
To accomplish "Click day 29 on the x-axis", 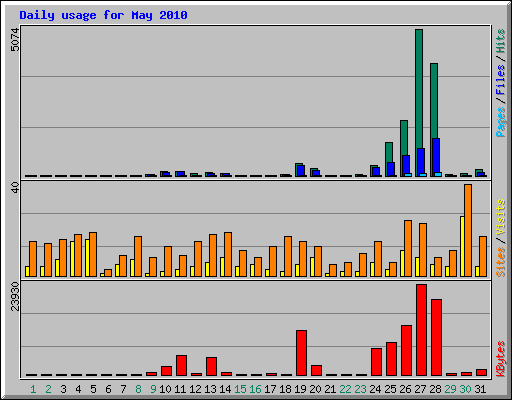I will point(450,389).
